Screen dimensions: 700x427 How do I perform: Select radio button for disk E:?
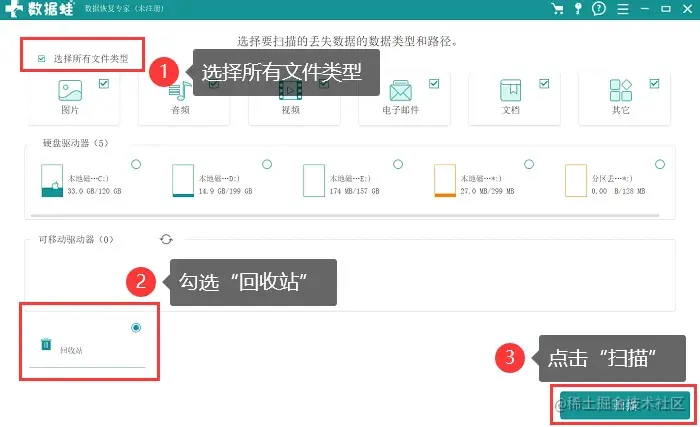398,164
